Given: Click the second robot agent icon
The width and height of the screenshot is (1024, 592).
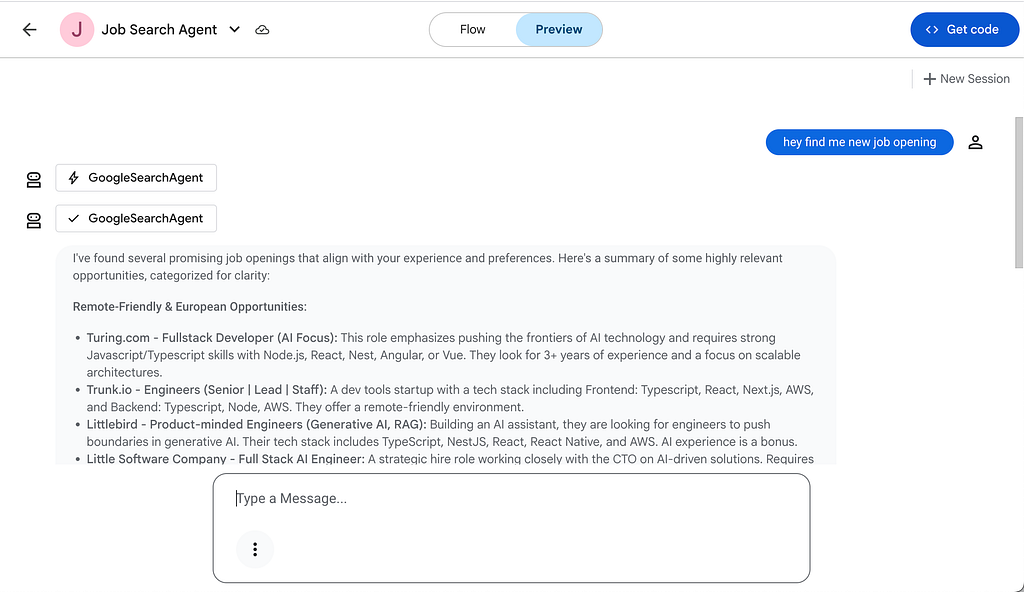Looking at the screenshot, I should tap(33, 221).
